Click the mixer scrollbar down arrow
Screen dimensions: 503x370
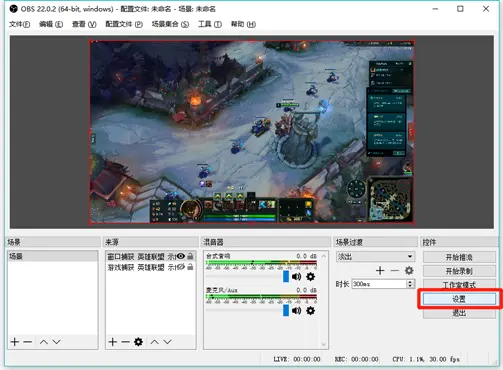point(323,344)
